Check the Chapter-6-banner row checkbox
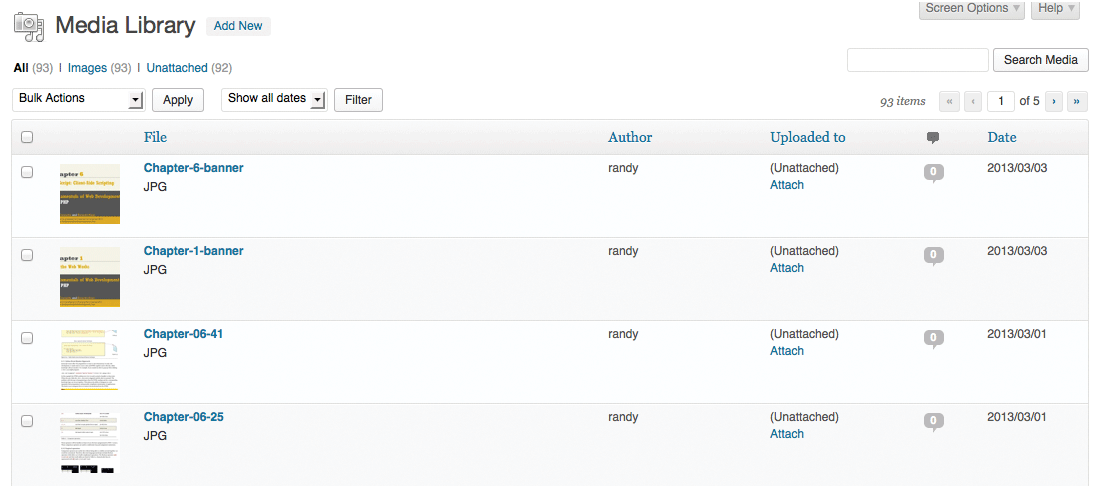The image size is (1103, 489). pyautogui.click(x=27, y=172)
